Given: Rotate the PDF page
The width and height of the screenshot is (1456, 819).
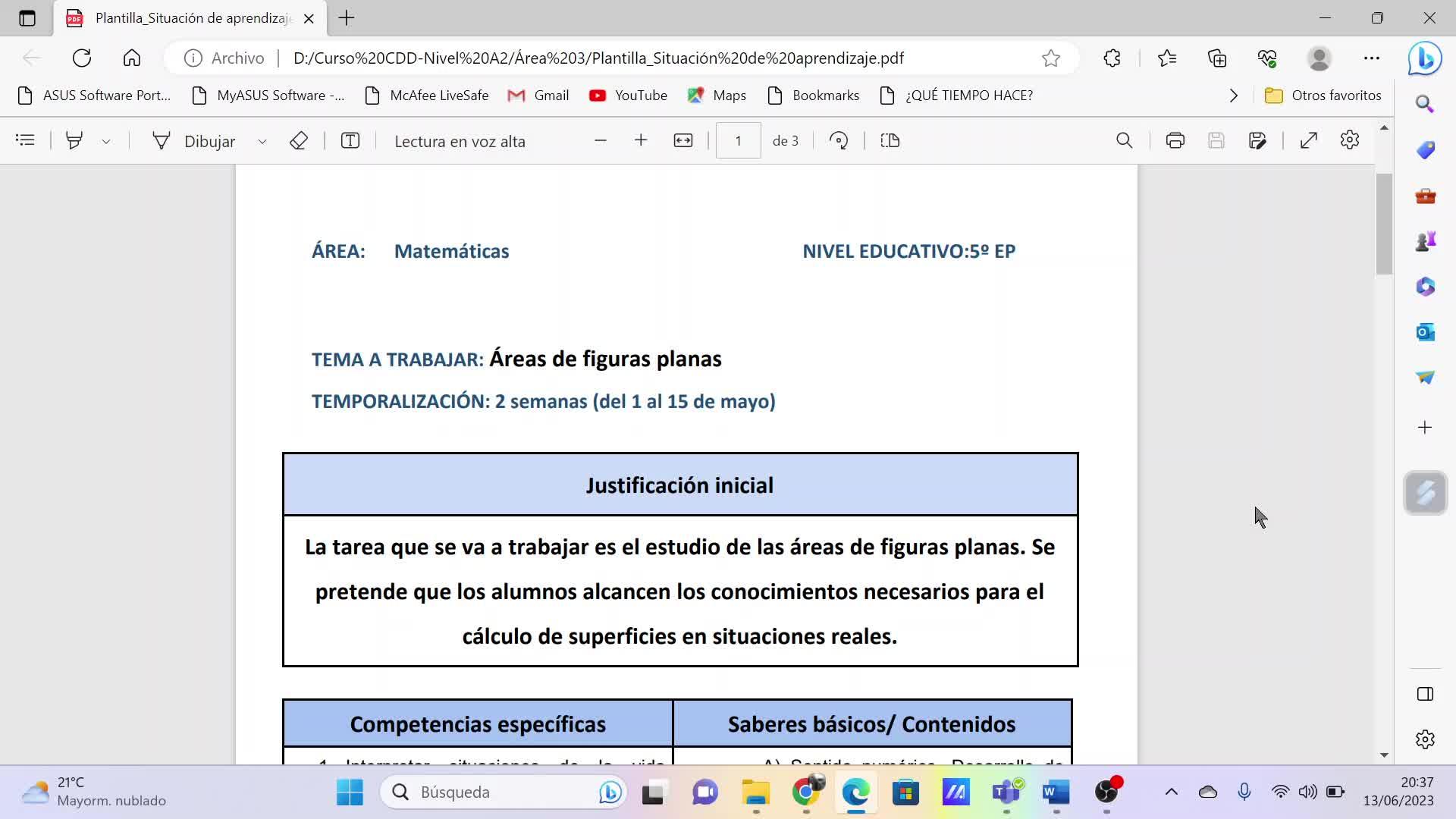Looking at the screenshot, I should point(839,140).
